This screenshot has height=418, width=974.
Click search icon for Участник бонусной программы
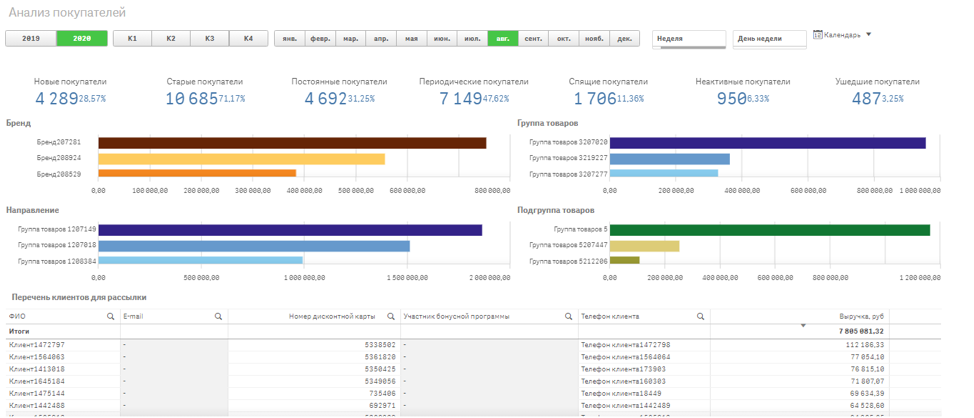click(x=570, y=316)
